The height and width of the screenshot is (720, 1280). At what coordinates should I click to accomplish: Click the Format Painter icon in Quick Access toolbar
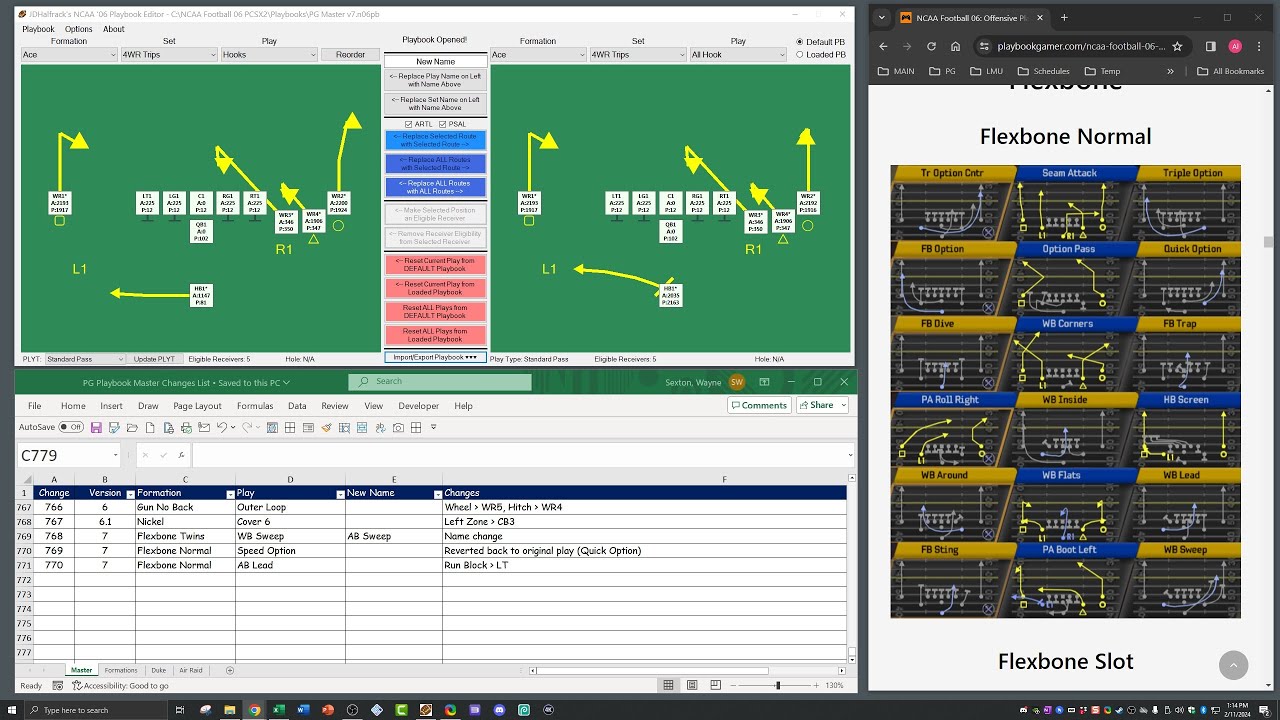coord(325,427)
